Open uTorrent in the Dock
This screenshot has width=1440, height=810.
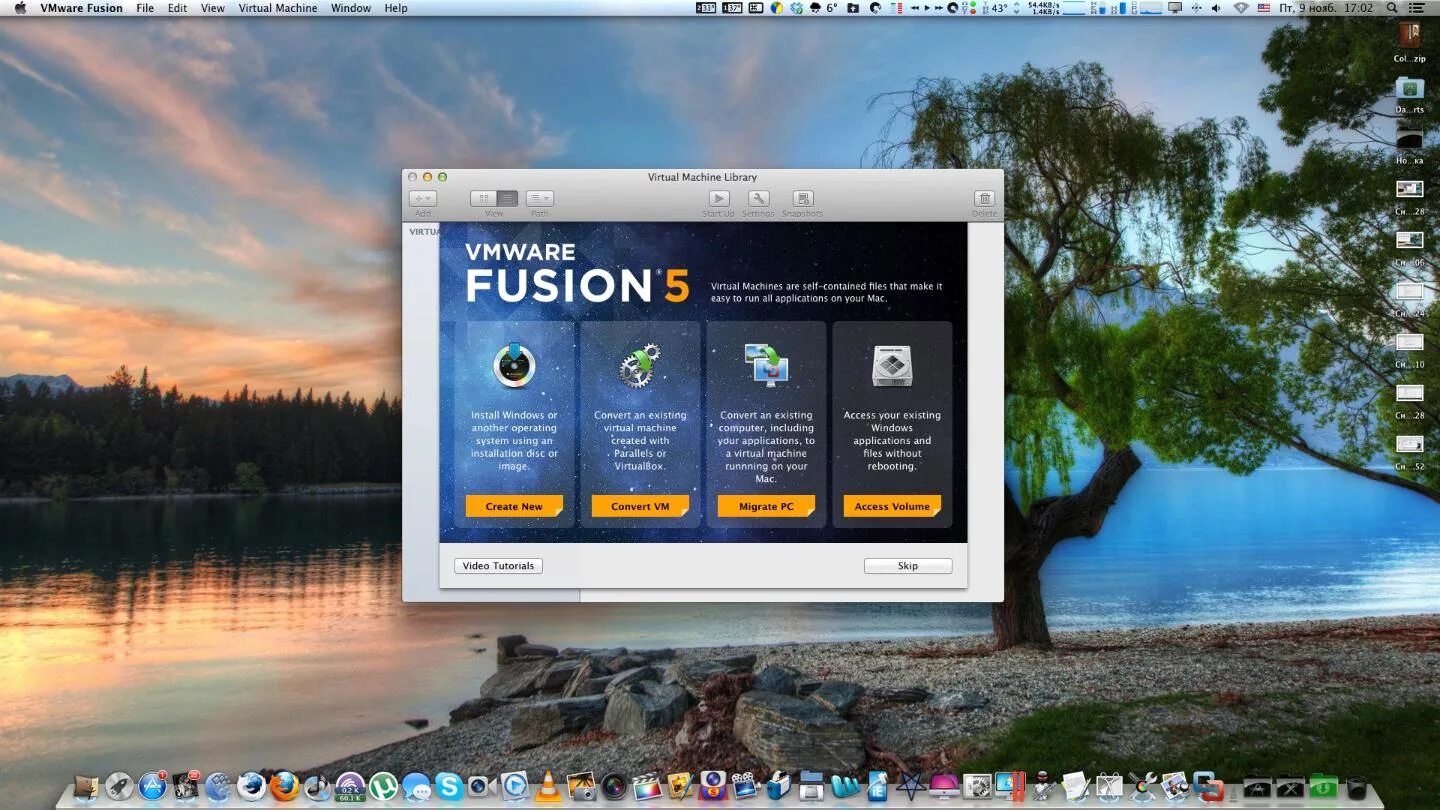(383, 786)
